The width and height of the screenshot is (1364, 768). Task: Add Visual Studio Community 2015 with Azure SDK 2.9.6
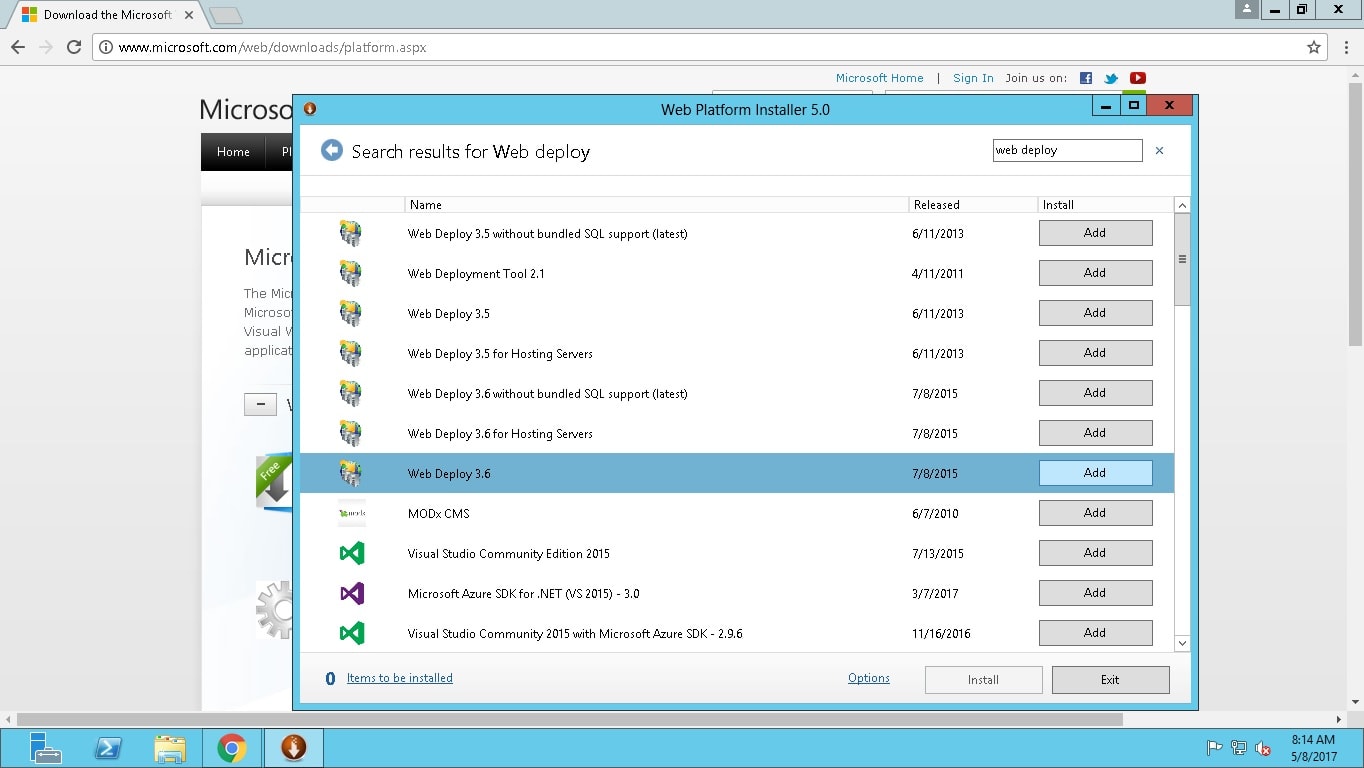[x=1095, y=633]
